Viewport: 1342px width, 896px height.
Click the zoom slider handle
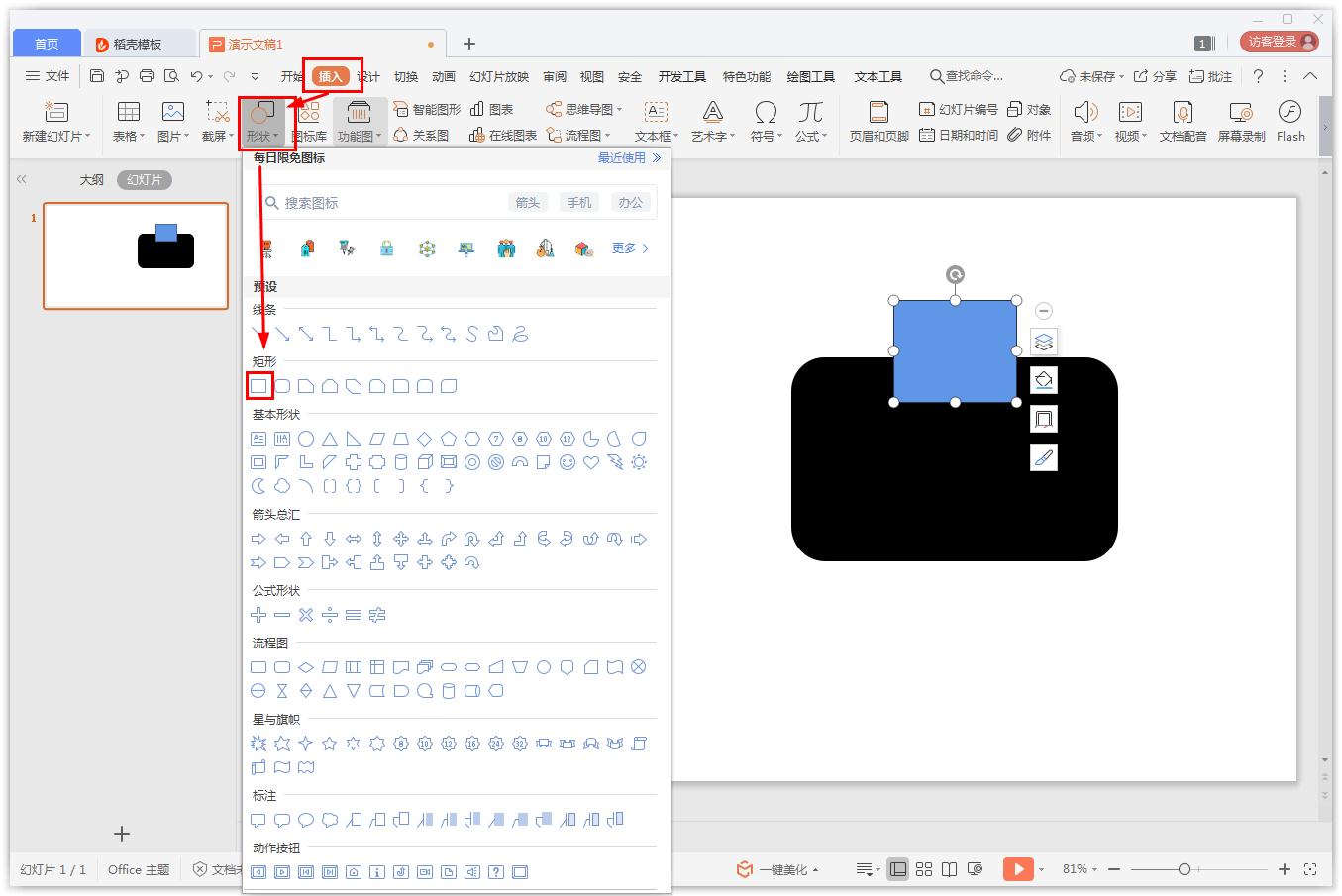1184,869
